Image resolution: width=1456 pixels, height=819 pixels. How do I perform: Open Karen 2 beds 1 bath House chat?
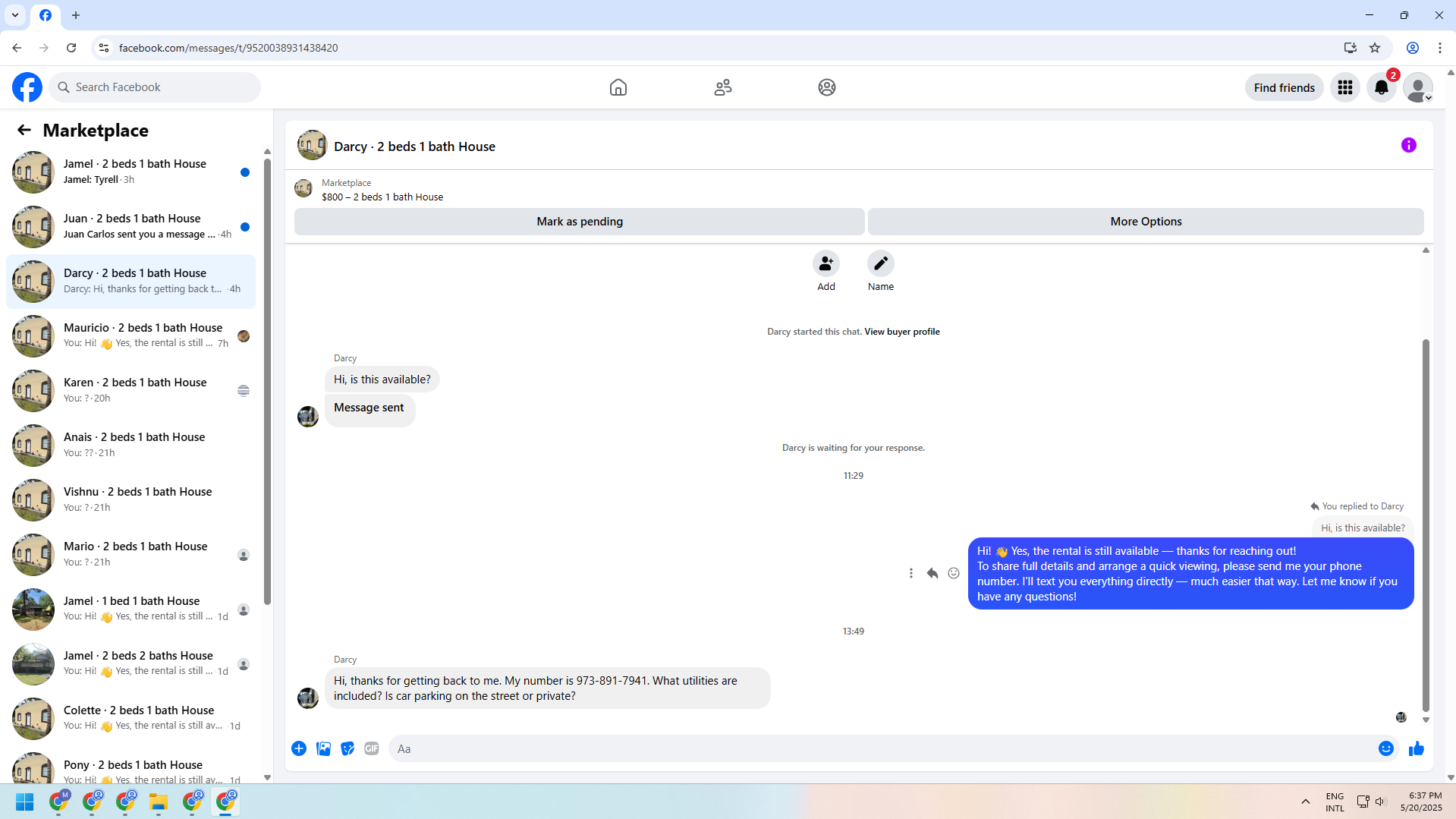tap(131, 391)
